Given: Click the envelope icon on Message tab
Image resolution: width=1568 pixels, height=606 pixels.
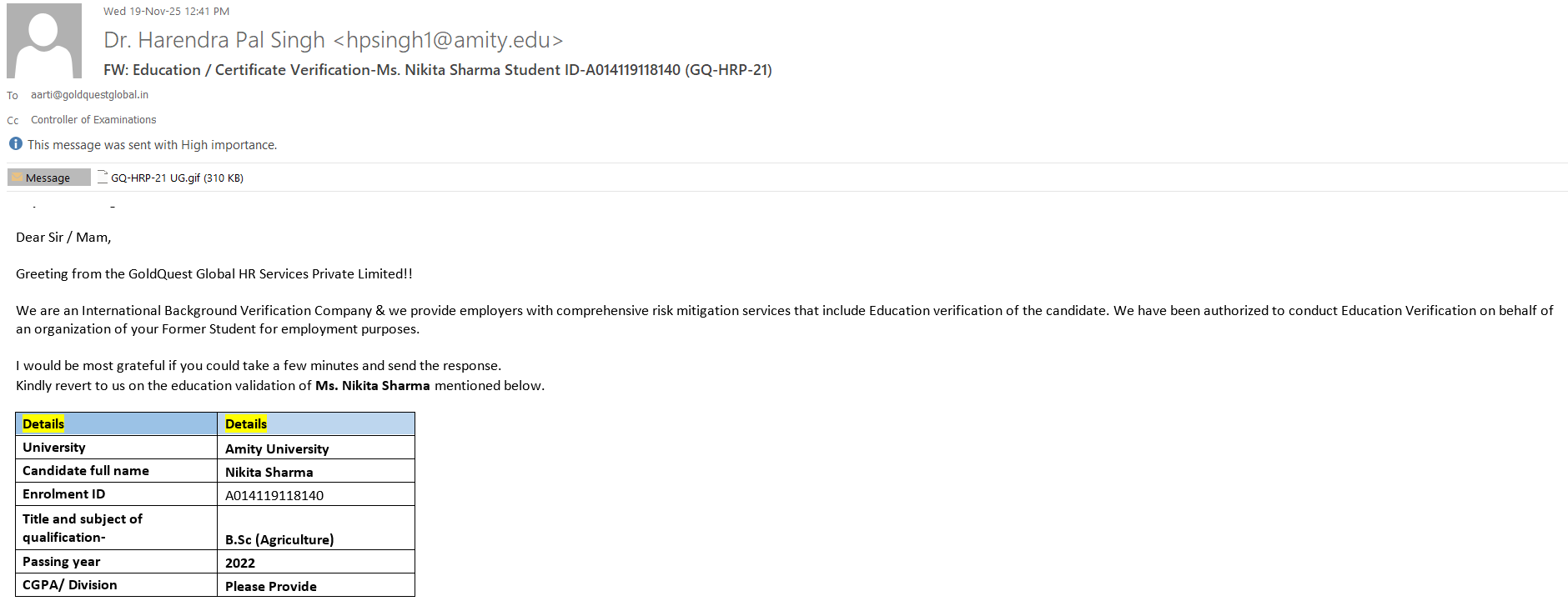Looking at the screenshot, I should pyautogui.click(x=17, y=178).
